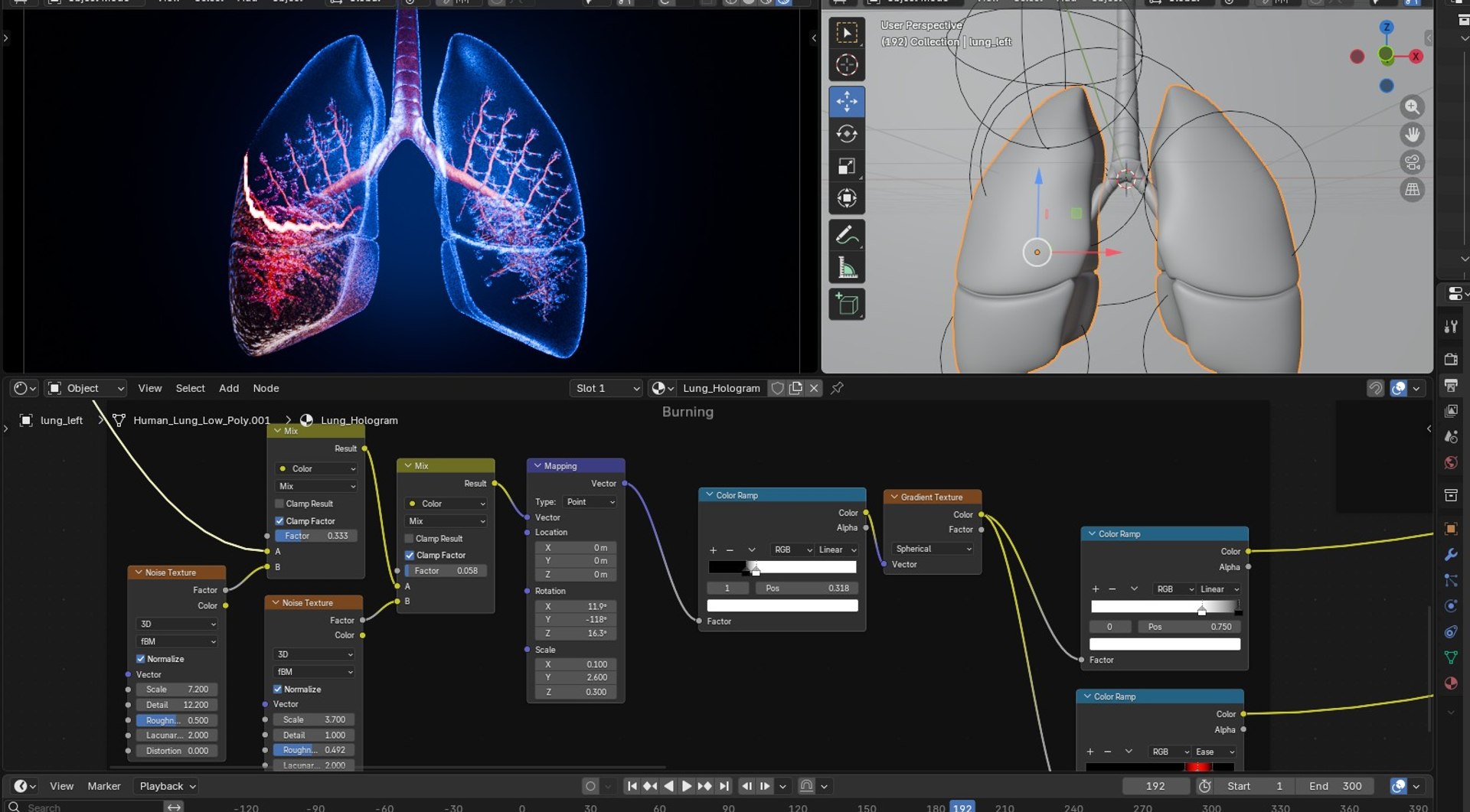Toggle Clamp Factor on the Factor 0.058 Mix node
This screenshot has height=812, width=1470.
tap(409, 556)
